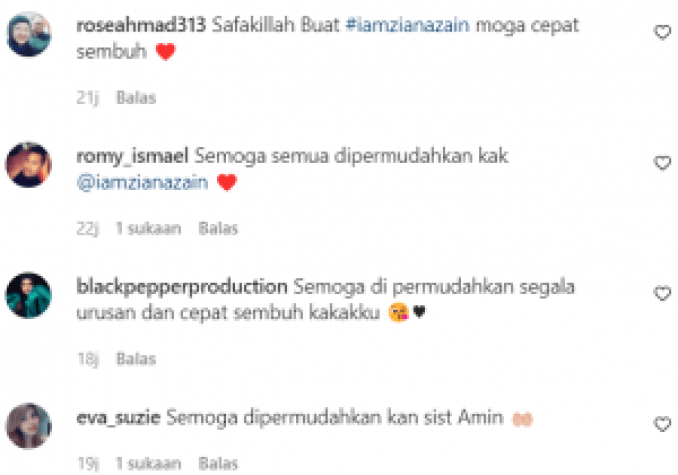Like roseahmad313's comment with heart icon
The width and height of the screenshot is (678, 475).
point(662,32)
